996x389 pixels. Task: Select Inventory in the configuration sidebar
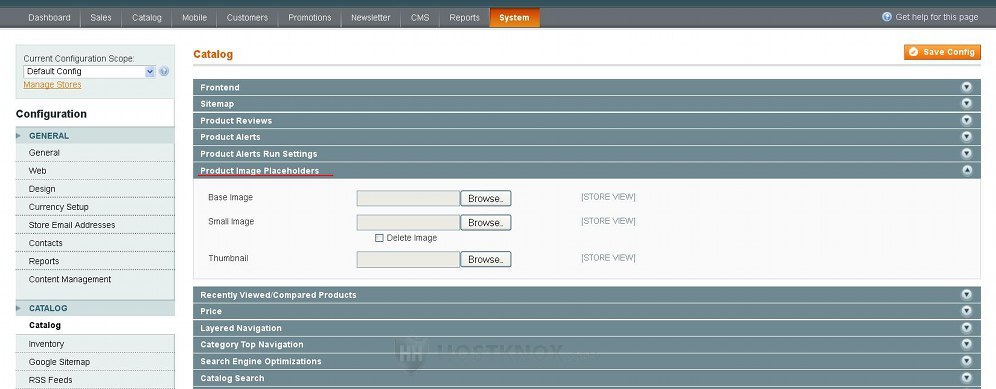pyautogui.click(x=46, y=344)
